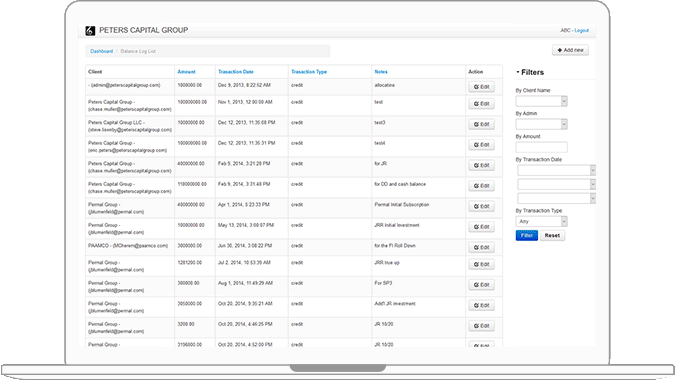Edit the Add'l JR investment row
This screenshot has height=380, width=675.
click(481, 306)
